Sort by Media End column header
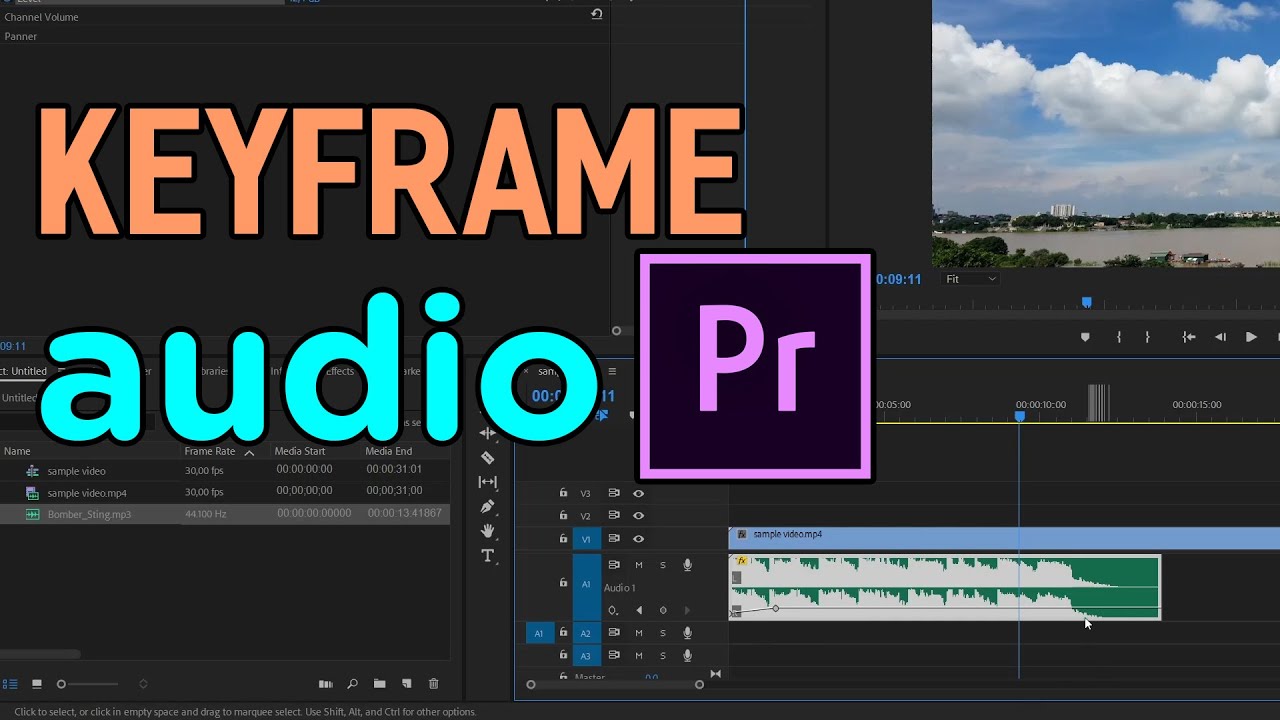 pyautogui.click(x=389, y=451)
